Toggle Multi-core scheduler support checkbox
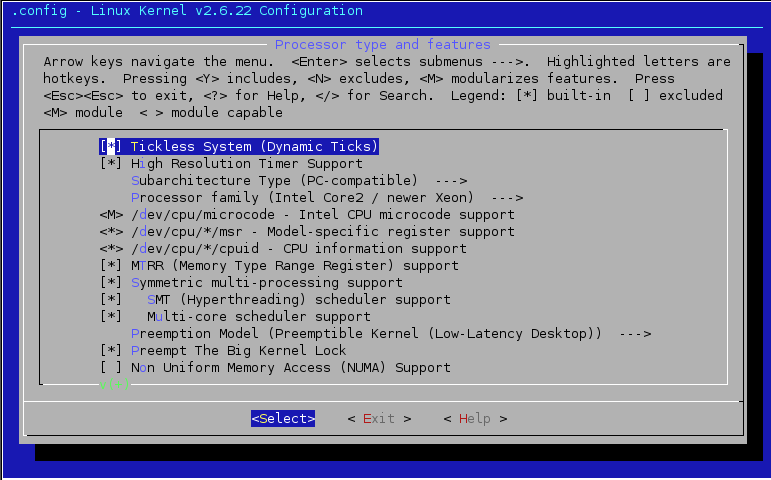Image resolution: width=771 pixels, height=480 pixels. (x=111, y=317)
